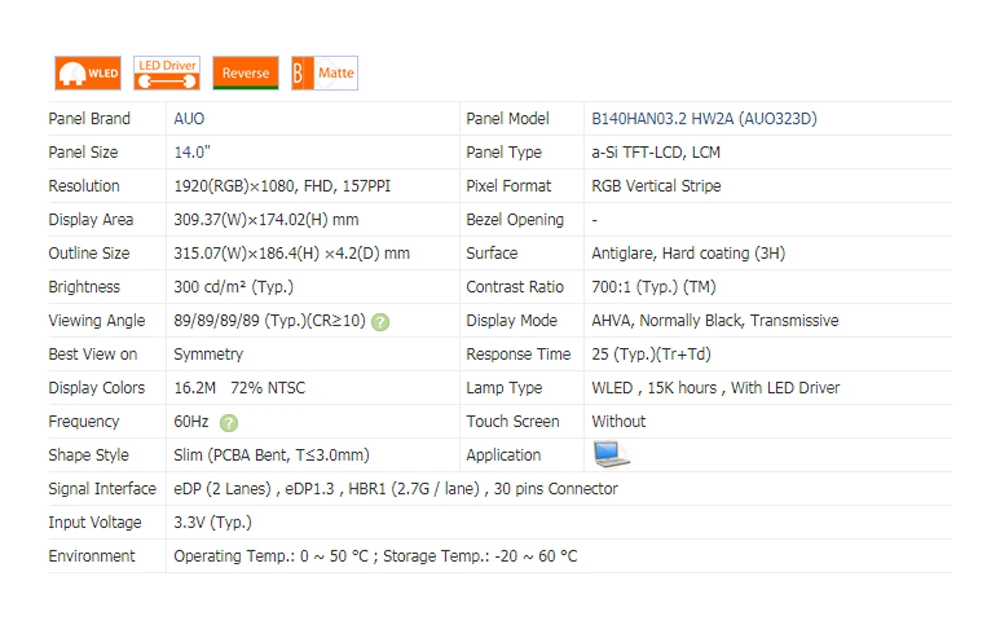This screenshot has height=625, width=1000.
Task: Select 89/89/89/89 (Typ.)(CR≥10) viewing angle value
Action: (270, 321)
